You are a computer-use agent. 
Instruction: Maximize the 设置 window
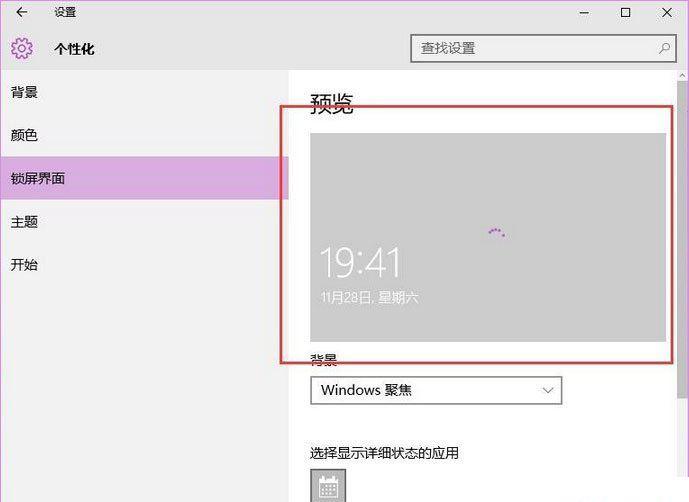[625, 13]
